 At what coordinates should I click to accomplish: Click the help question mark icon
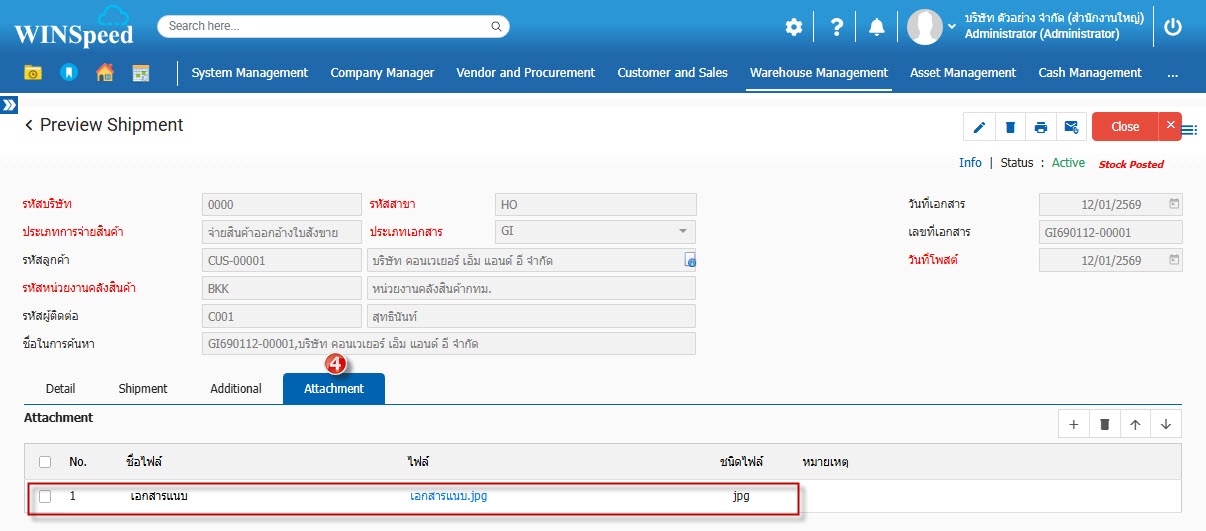click(x=837, y=27)
